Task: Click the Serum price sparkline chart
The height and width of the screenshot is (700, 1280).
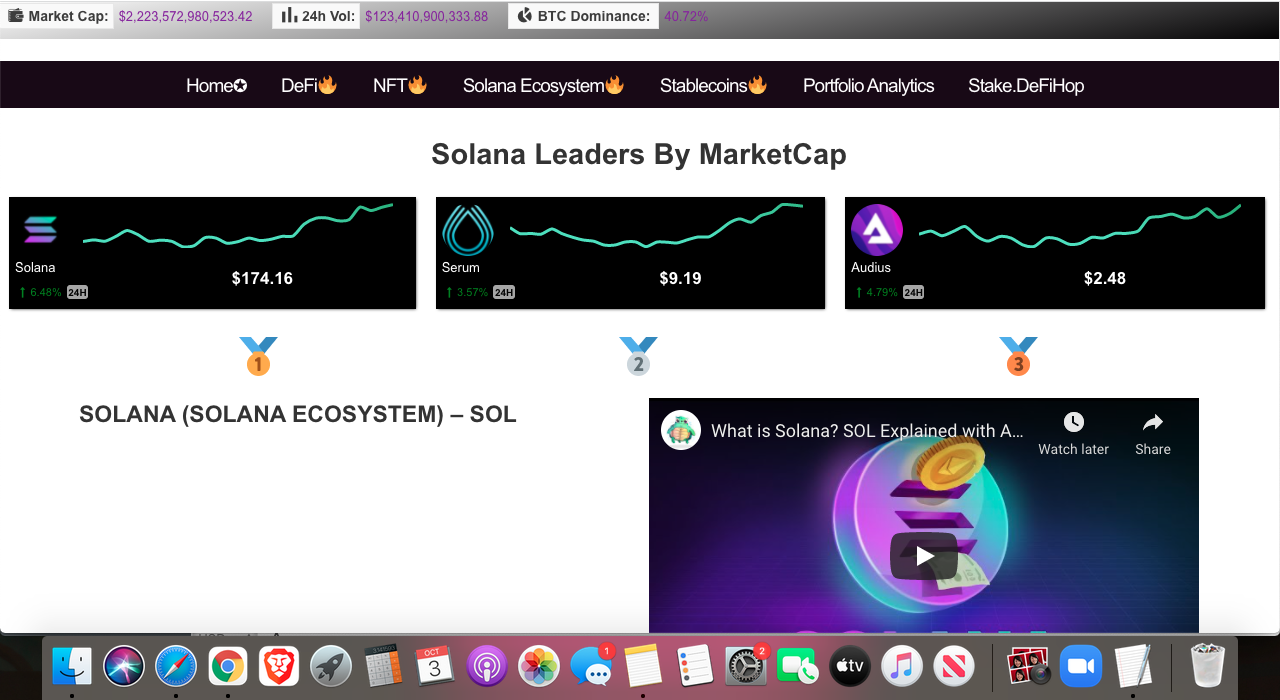Action: 657,226
